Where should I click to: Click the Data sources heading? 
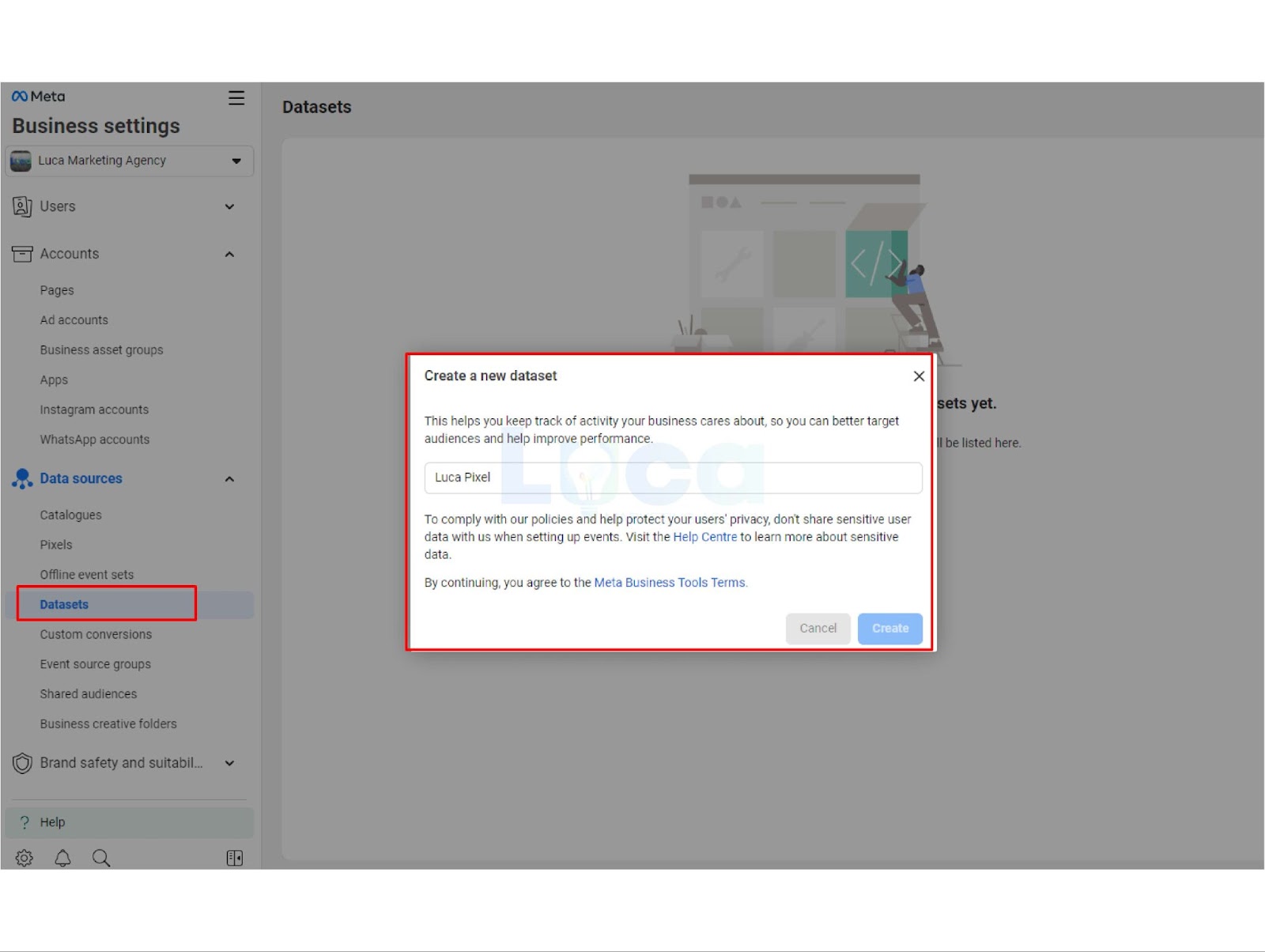(x=81, y=478)
